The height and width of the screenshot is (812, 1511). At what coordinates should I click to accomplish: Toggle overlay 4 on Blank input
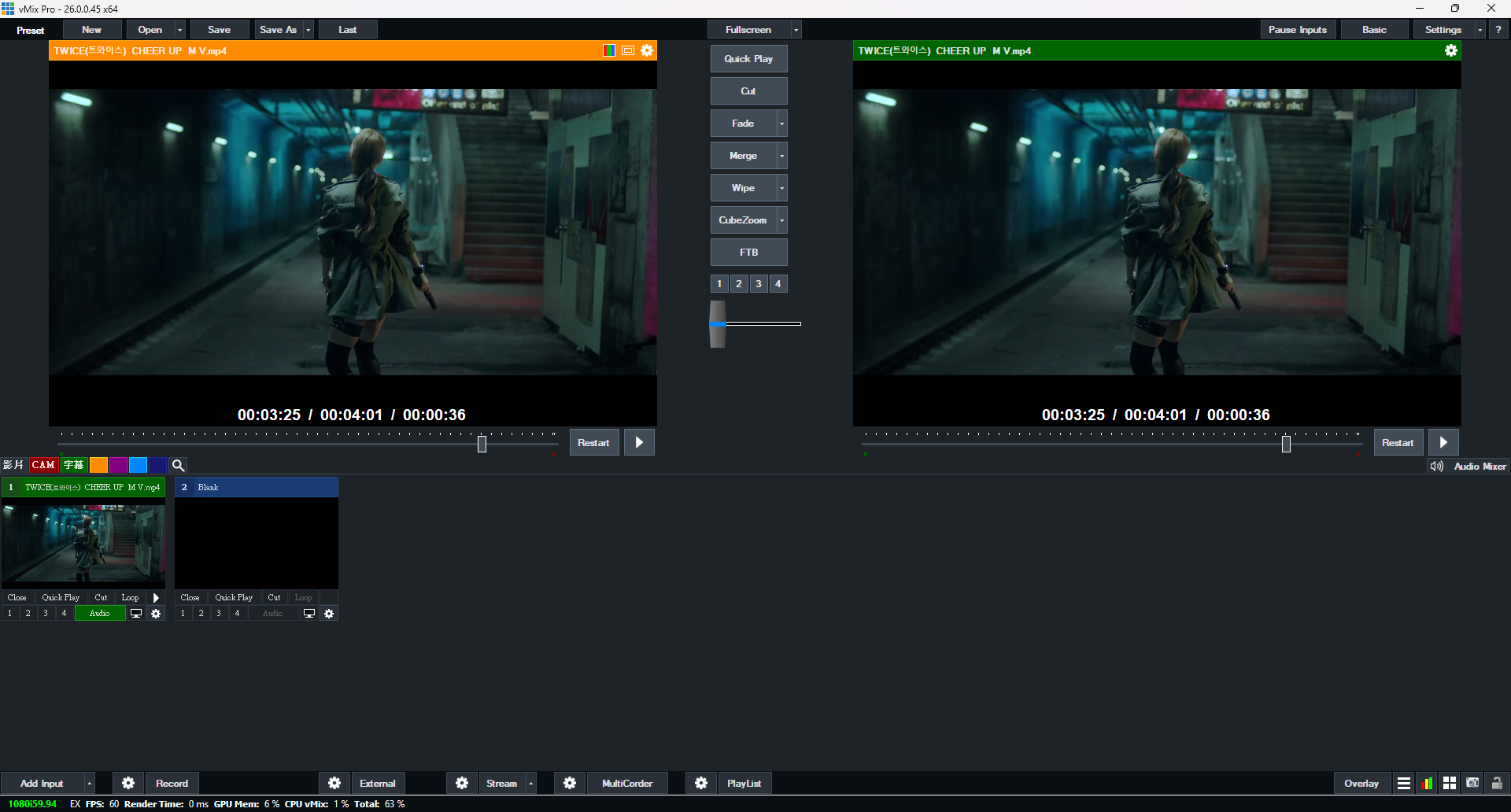237,614
